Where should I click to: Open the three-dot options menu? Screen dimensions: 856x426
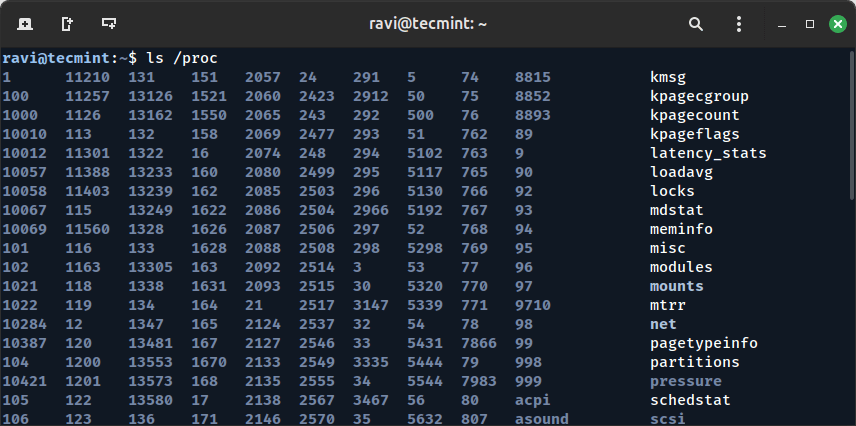(x=739, y=24)
